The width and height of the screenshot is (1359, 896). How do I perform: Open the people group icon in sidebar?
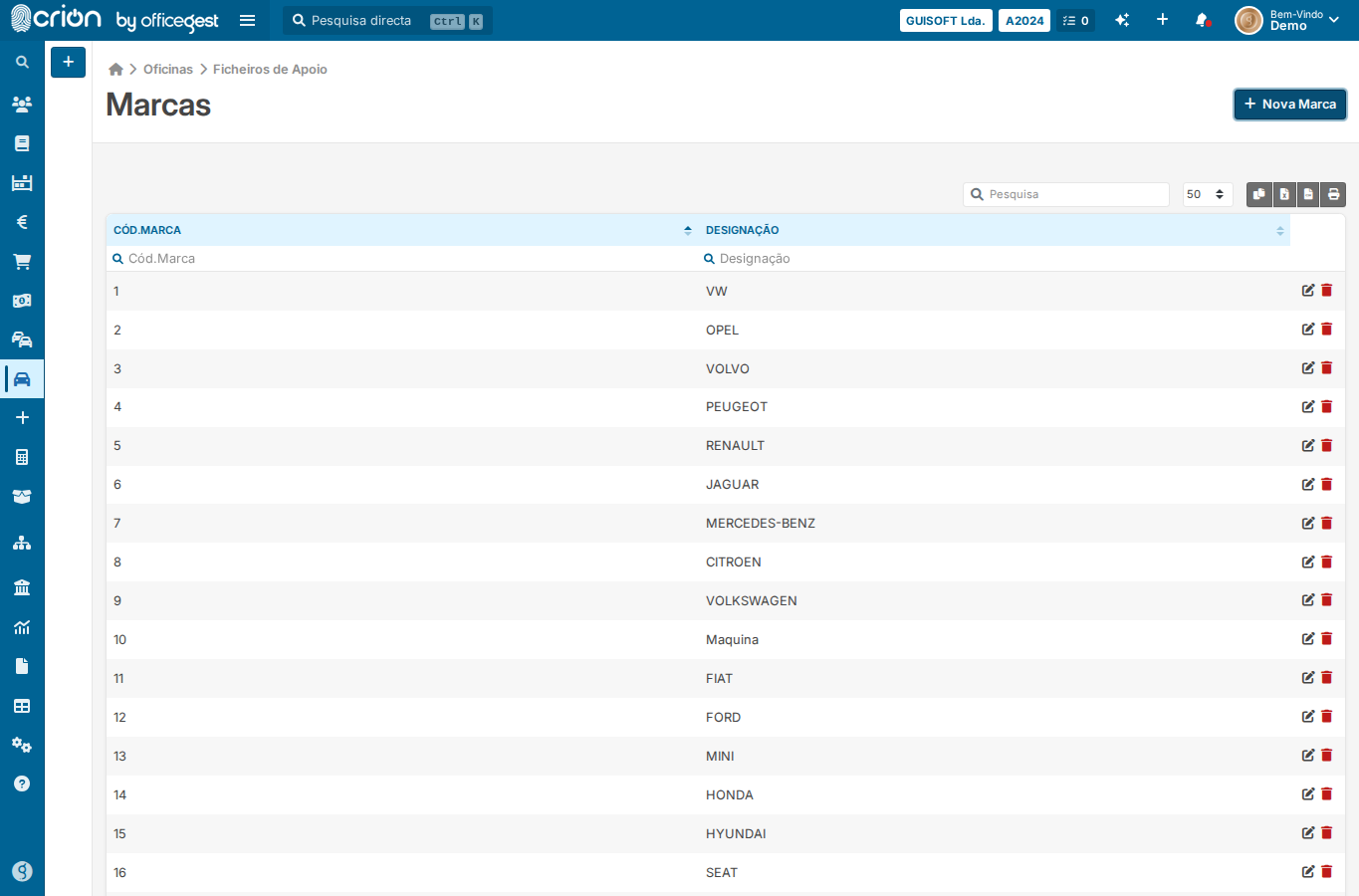[x=22, y=104]
